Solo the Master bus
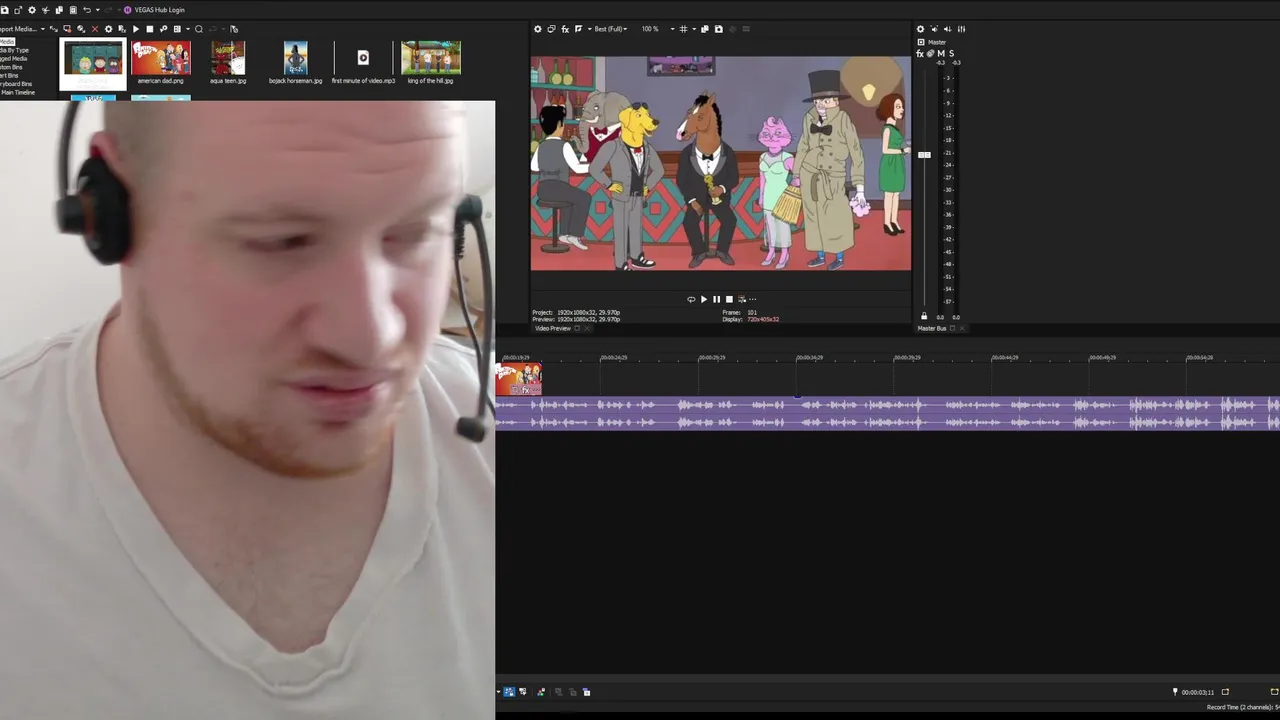The height and width of the screenshot is (720, 1280). [x=952, y=53]
